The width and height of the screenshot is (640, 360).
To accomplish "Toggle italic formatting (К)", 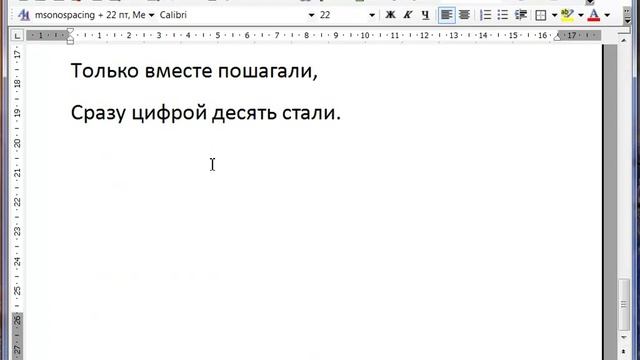I will 407,15.
